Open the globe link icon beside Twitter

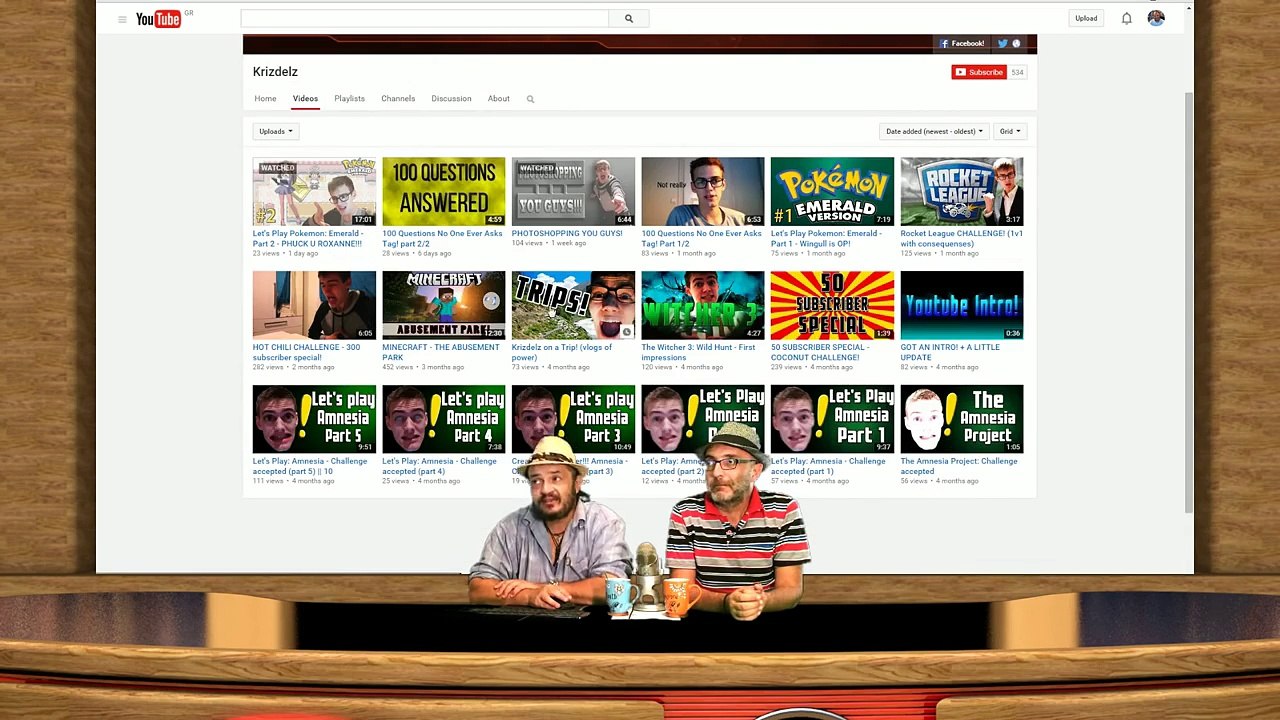1016,44
